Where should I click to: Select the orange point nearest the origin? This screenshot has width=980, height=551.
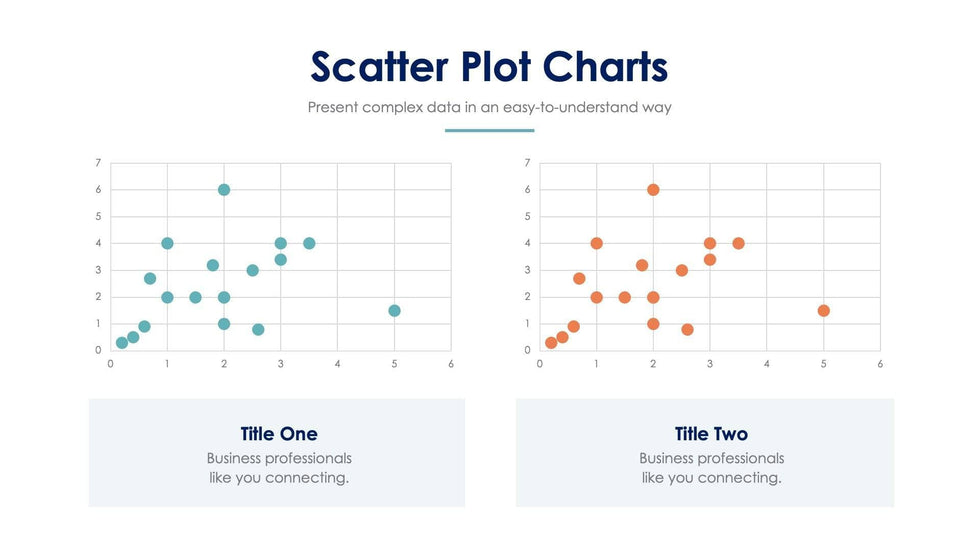[x=551, y=343]
